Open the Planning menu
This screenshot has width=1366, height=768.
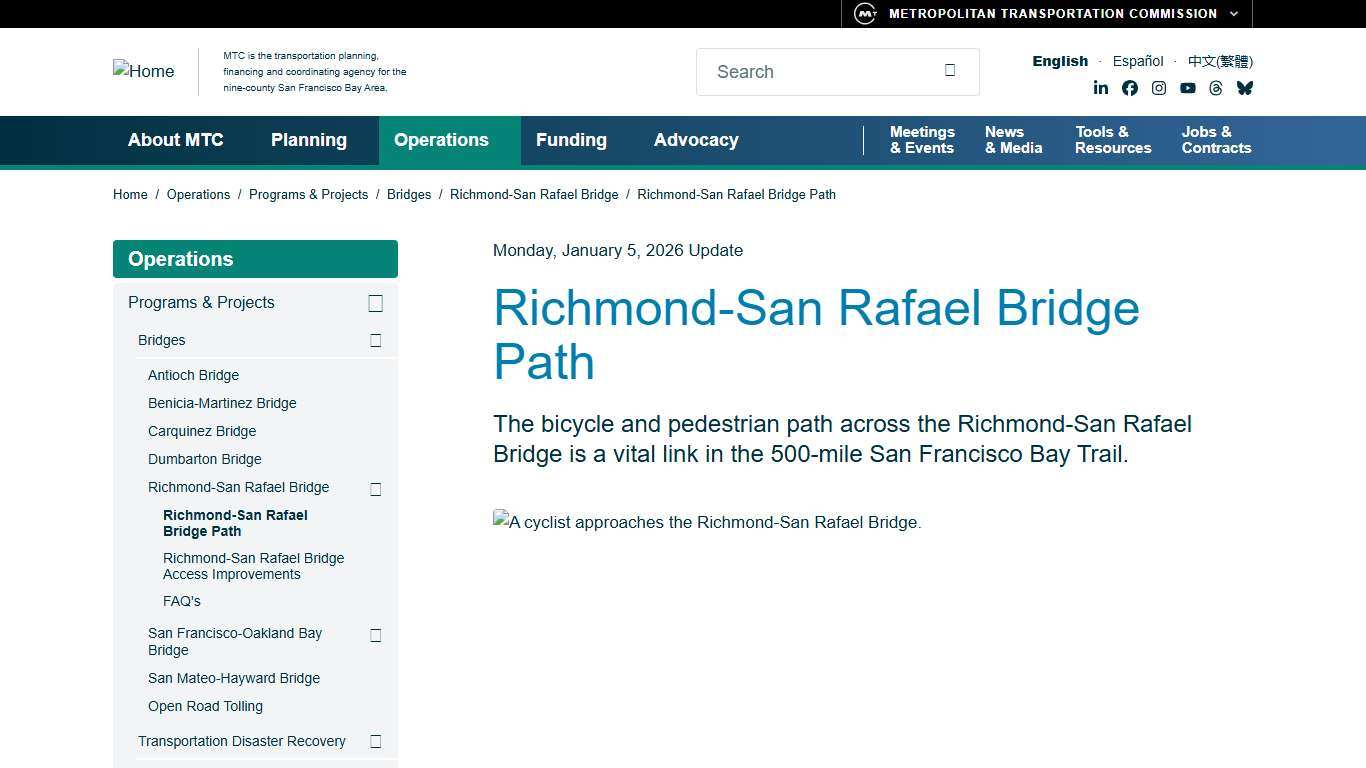[308, 140]
